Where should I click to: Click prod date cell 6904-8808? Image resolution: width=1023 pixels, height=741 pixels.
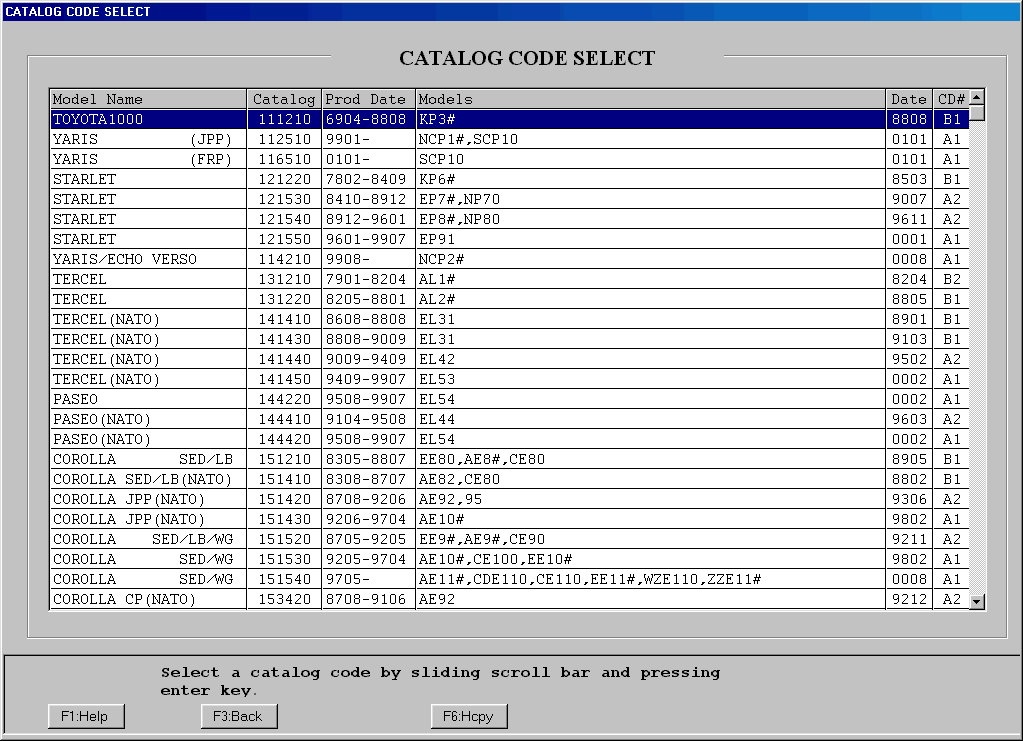click(x=369, y=119)
